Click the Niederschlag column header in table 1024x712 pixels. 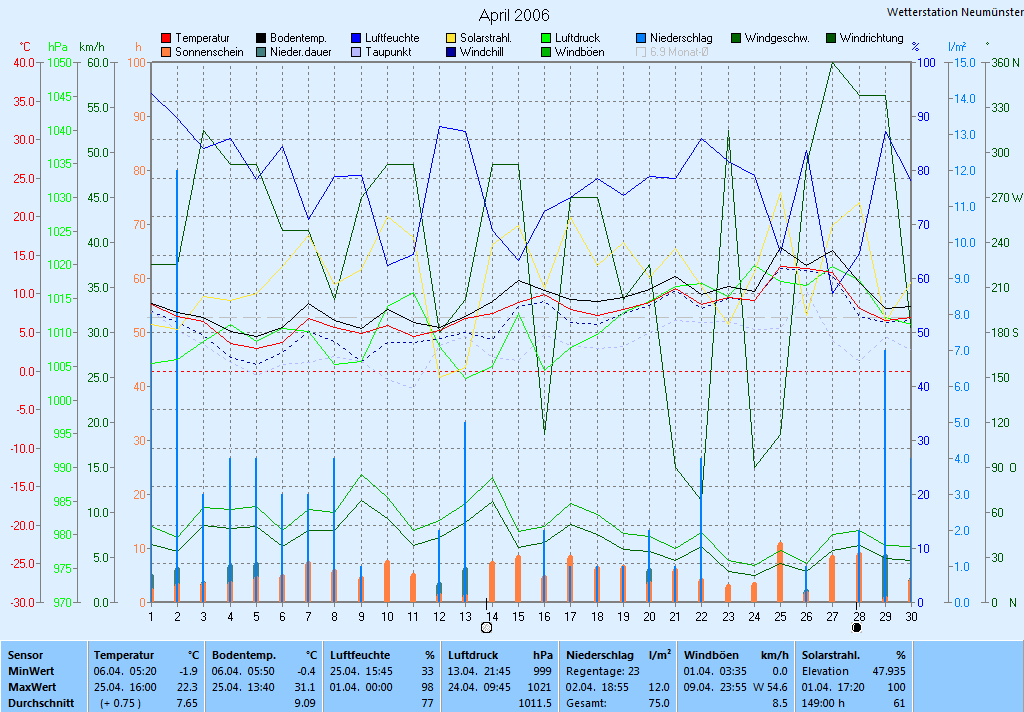click(x=600, y=655)
